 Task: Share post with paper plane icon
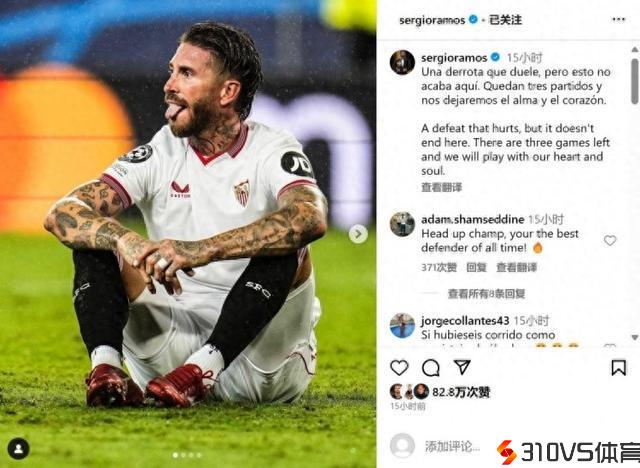click(x=462, y=367)
